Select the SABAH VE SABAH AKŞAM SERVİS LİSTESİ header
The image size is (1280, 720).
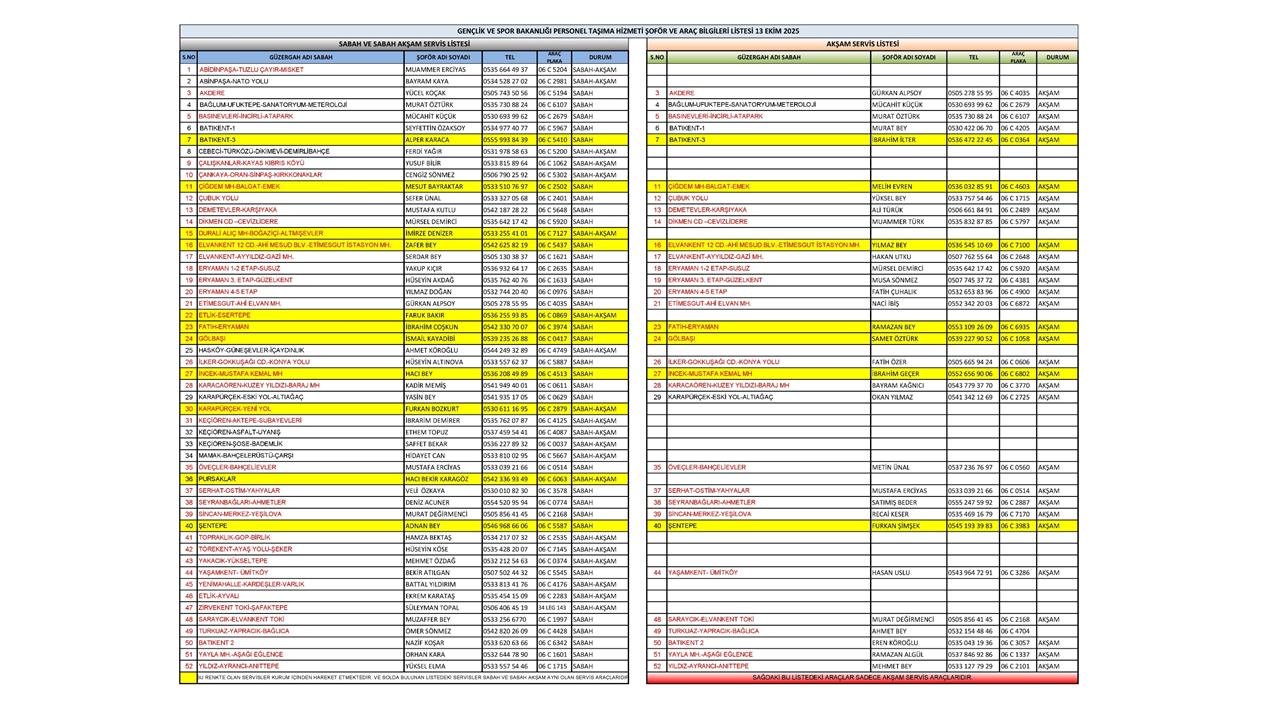pyautogui.click(x=404, y=45)
